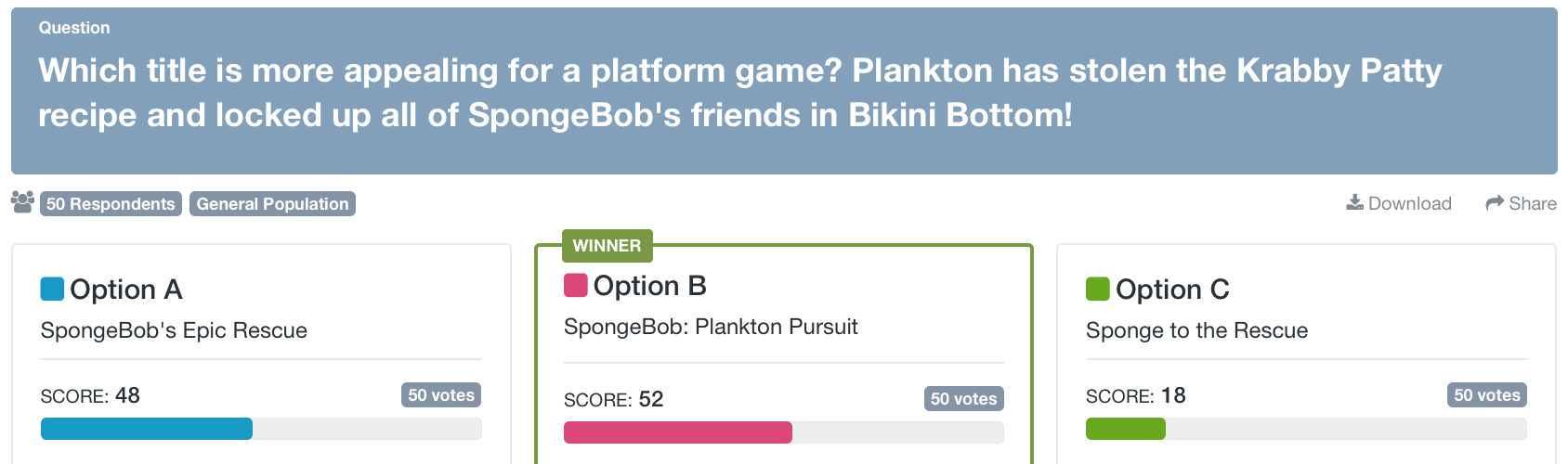
Task: Select the title SpongeBob's Epic Rescue
Action: [174, 330]
